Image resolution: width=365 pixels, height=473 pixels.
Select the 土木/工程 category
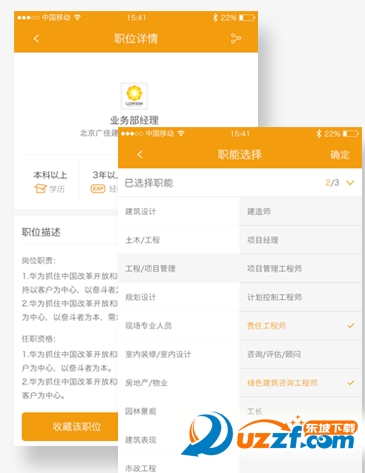coord(179,240)
